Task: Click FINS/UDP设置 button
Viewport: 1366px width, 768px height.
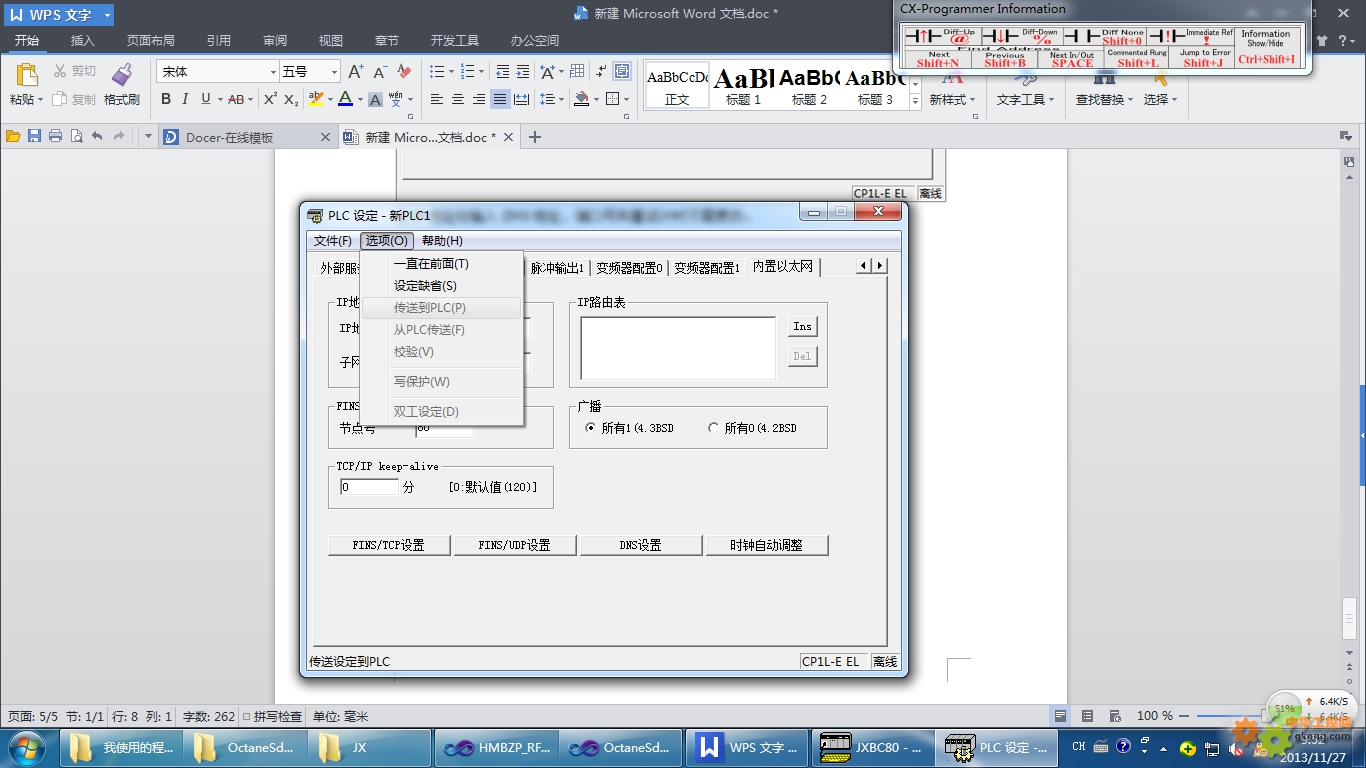Action: click(514, 545)
